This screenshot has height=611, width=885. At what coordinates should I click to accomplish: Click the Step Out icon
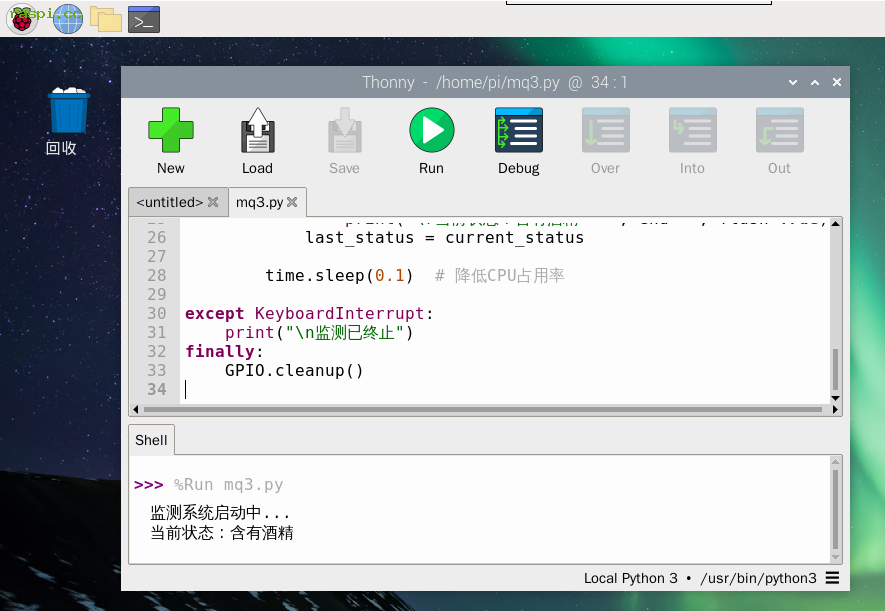coord(779,131)
